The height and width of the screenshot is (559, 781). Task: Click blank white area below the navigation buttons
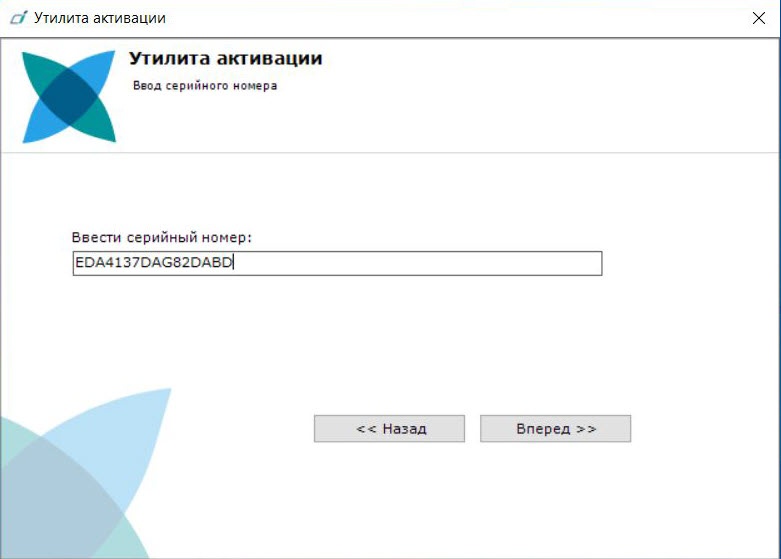pyautogui.click(x=470, y=500)
